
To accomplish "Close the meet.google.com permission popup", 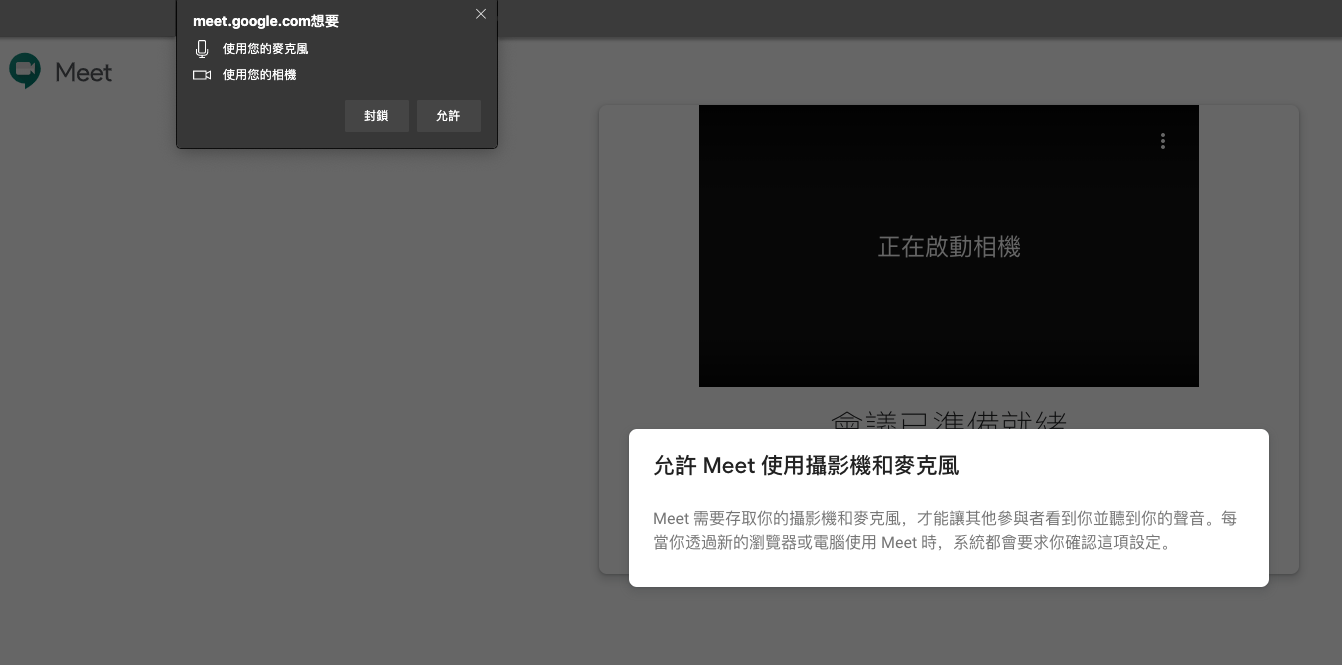I will point(481,14).
